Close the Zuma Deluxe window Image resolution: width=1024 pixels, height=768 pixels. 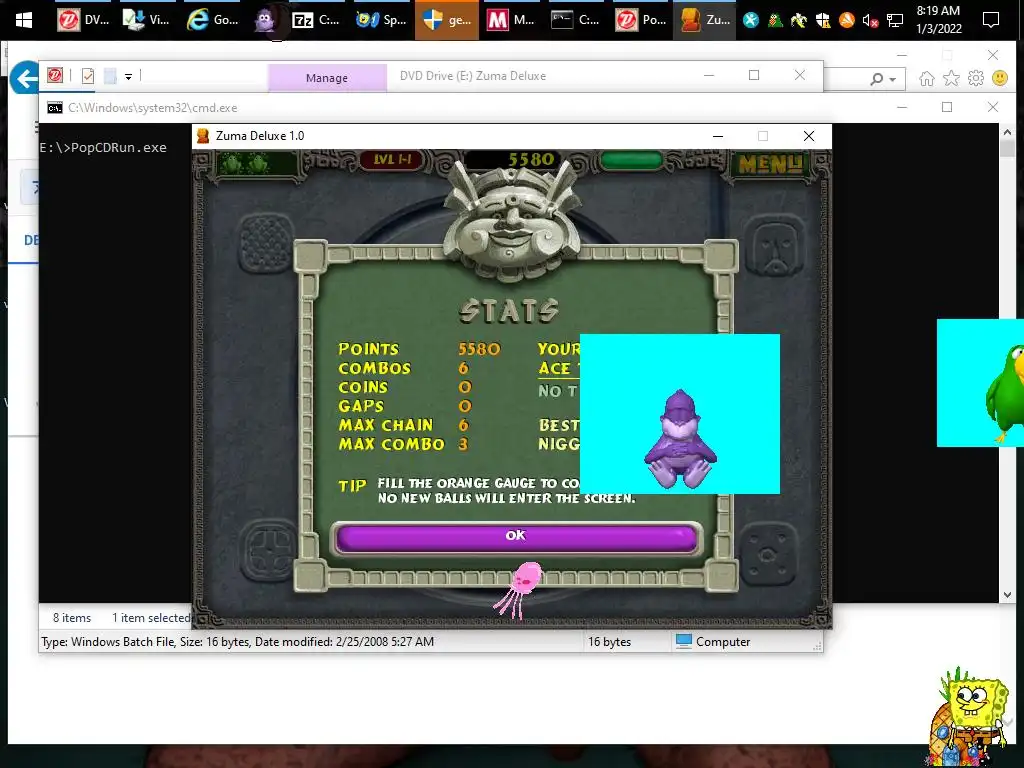point(808,136)
